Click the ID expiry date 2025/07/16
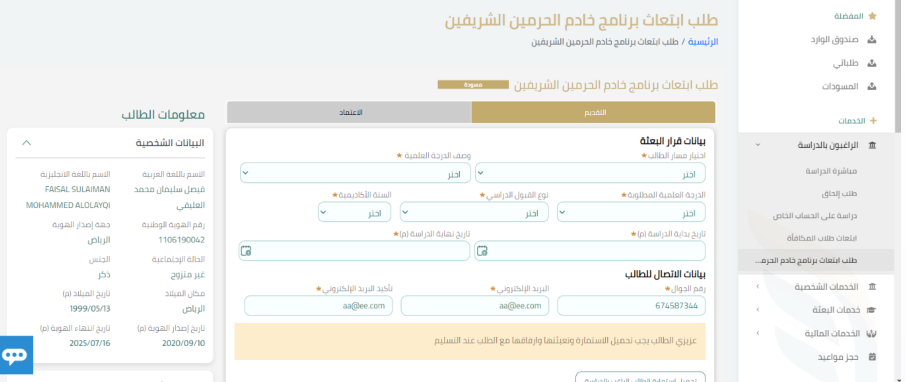The image size is (906, 382). (x=90, y=343)
